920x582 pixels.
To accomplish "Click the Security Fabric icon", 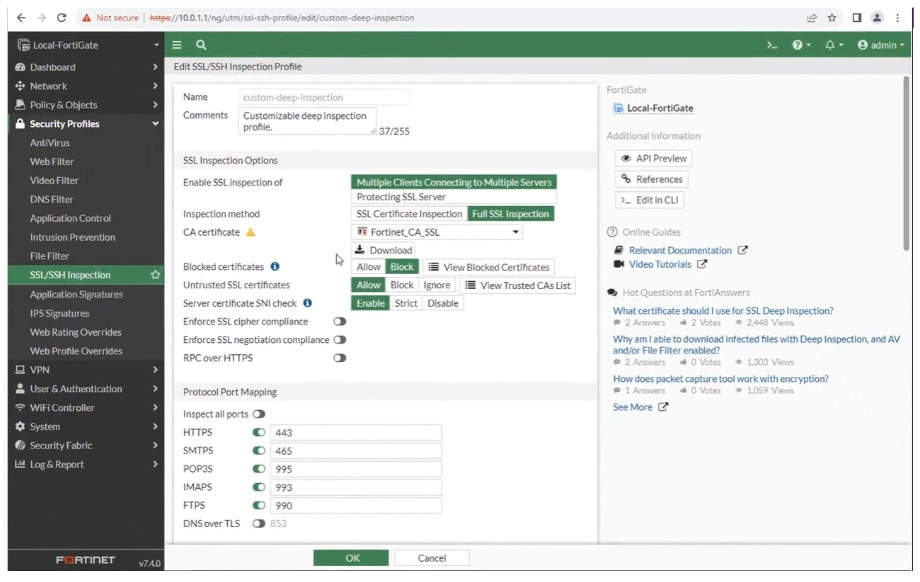I will [x=20, y=445].
